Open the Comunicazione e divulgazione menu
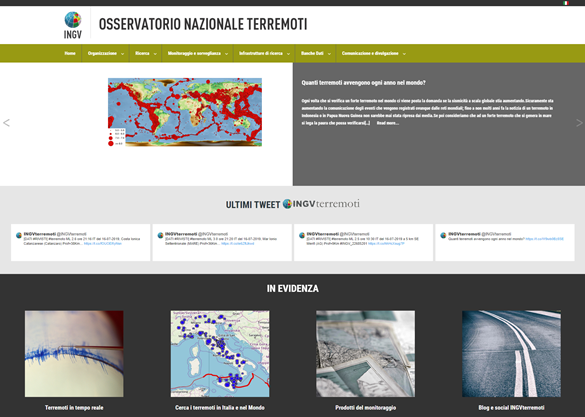 click(373, 53)
